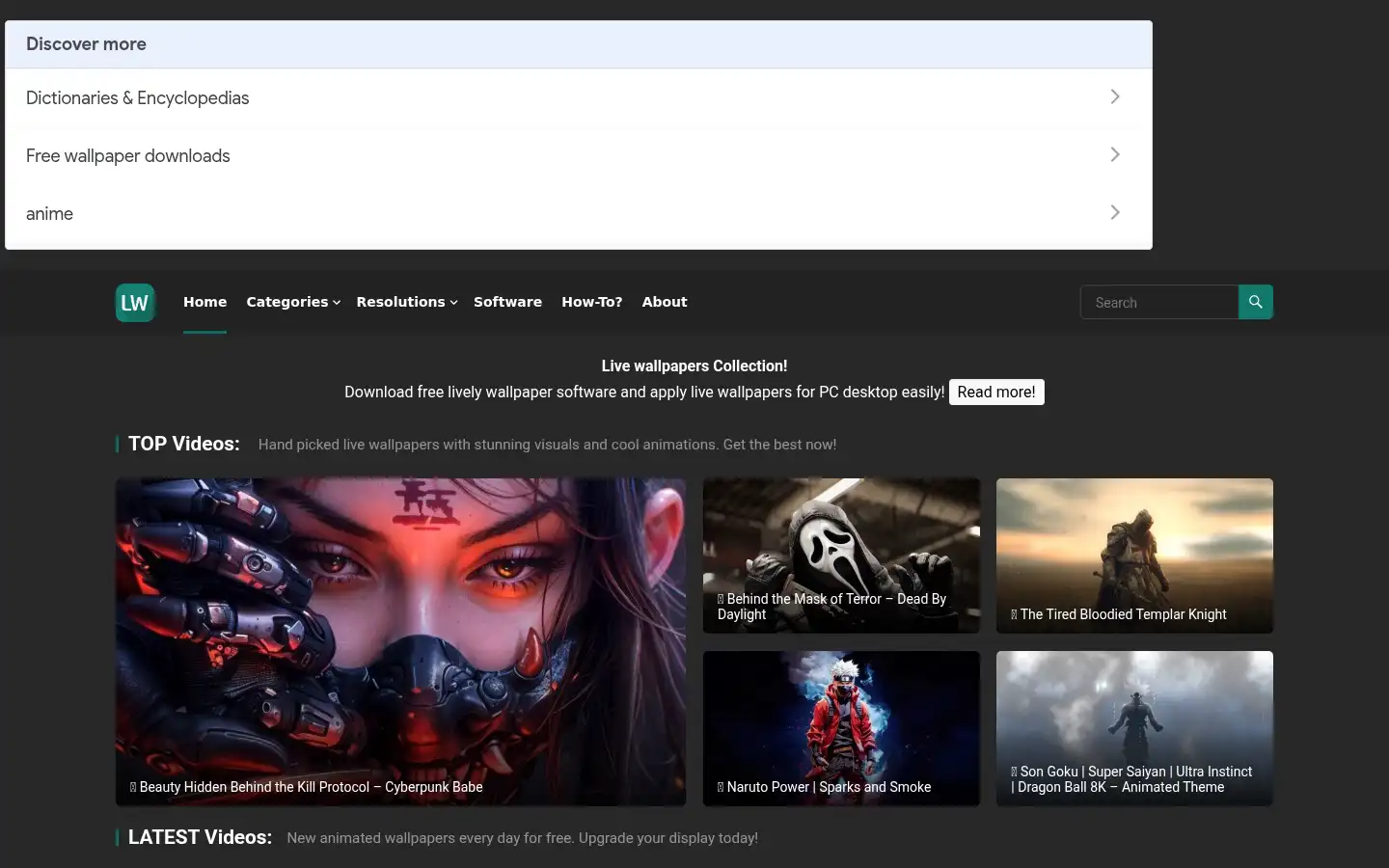The width and height of the screenshot is (1389, 868).
Task: Go to the Home nav item
Action: pos(205,302)
